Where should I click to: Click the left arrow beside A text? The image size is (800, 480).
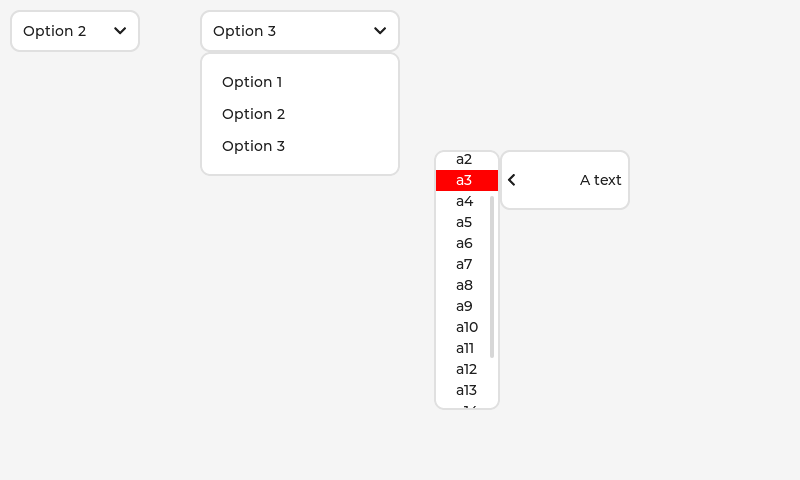[512, 180]
